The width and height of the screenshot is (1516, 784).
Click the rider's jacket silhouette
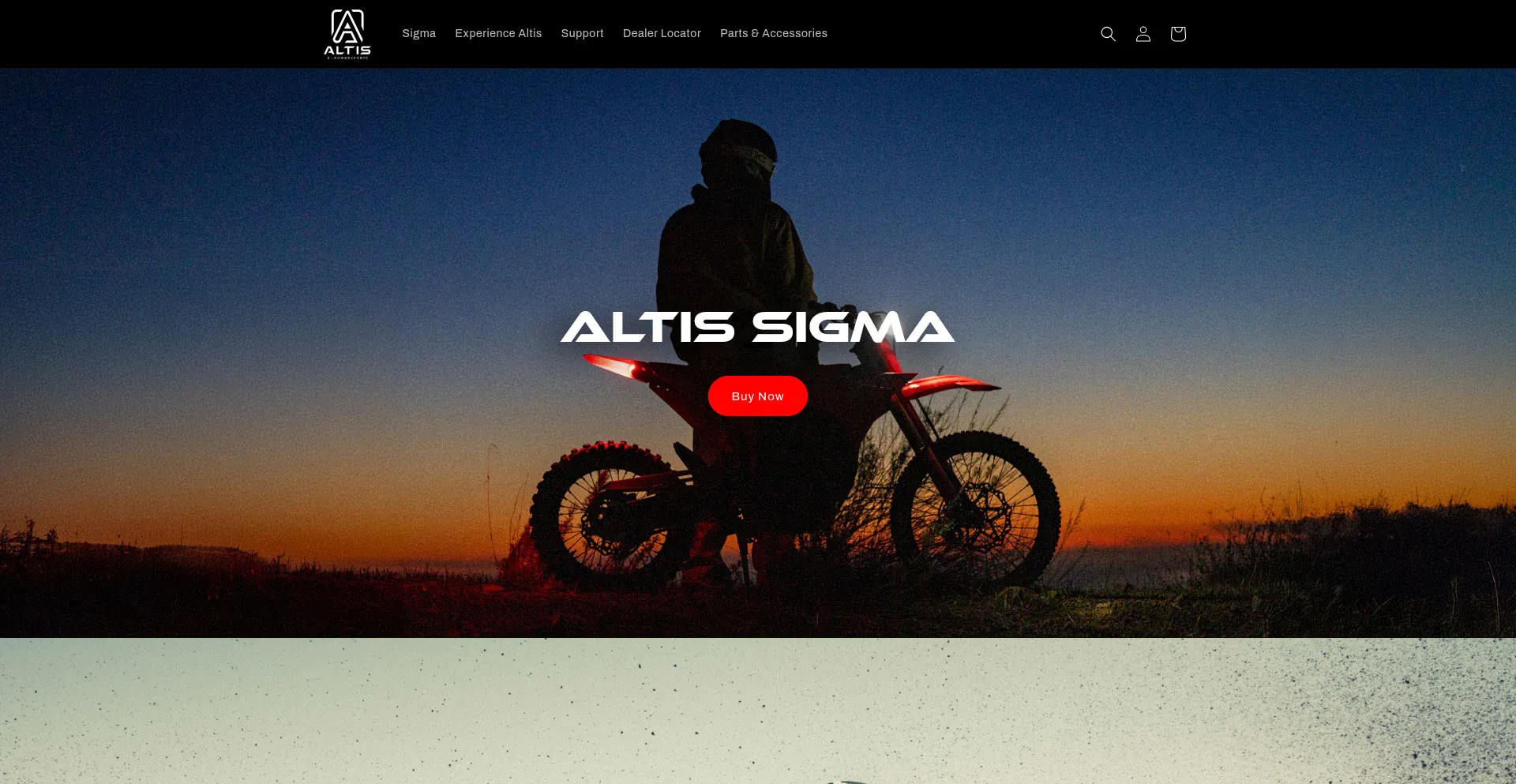[x=734, y=253]
